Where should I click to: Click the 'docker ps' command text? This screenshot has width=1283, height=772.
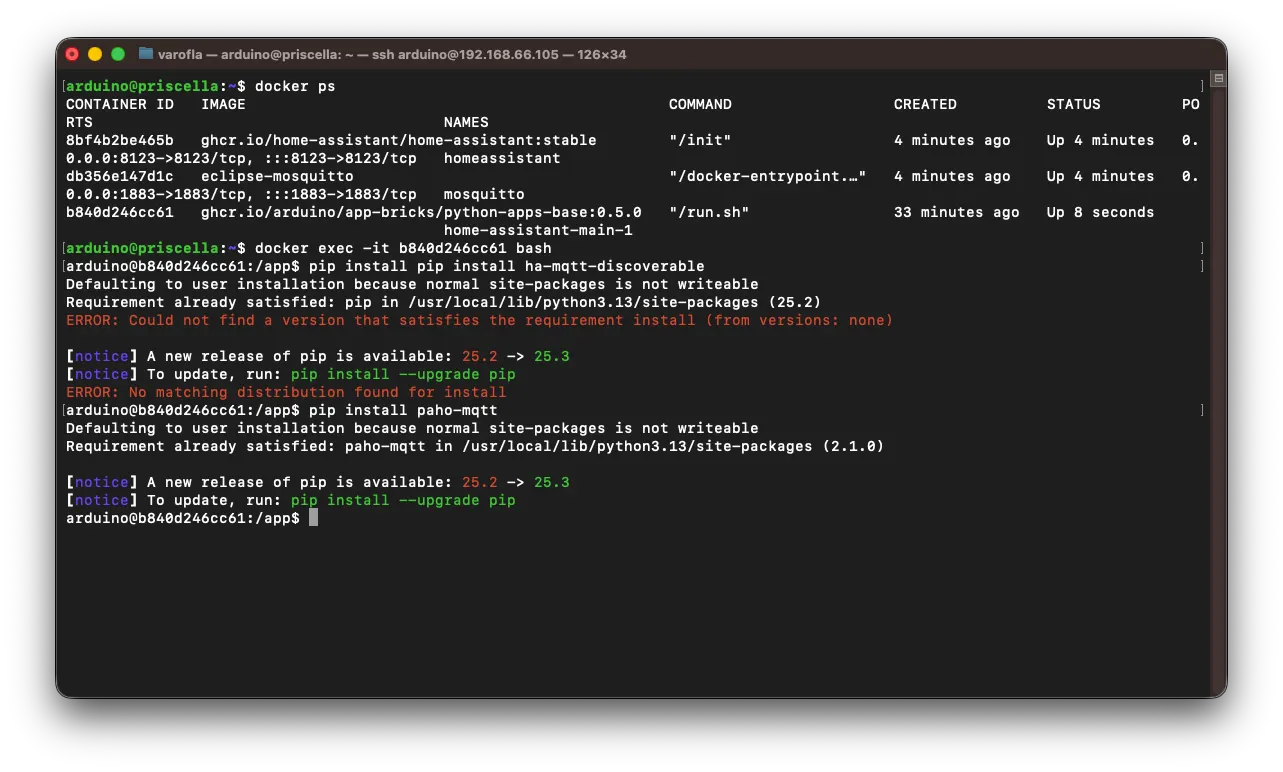(295, 86)
